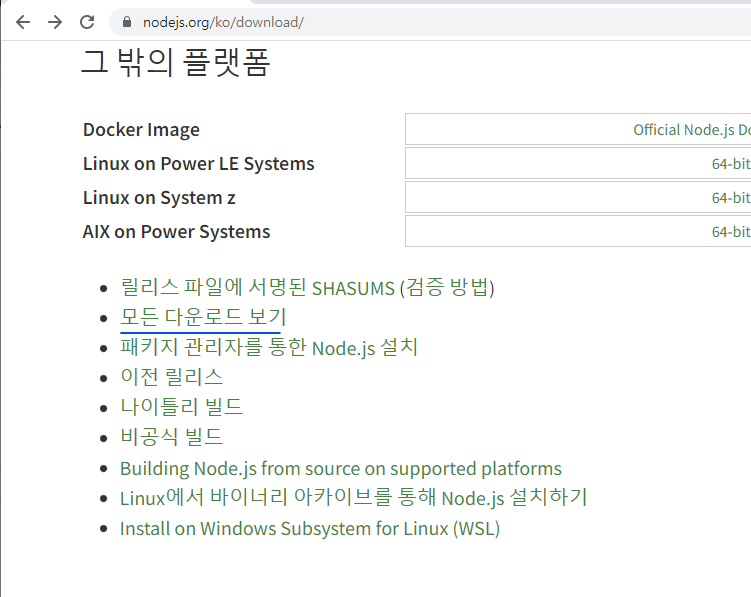Go forward to the next page
This screenshot has width=751, height=597.
(x=55, y=22)
